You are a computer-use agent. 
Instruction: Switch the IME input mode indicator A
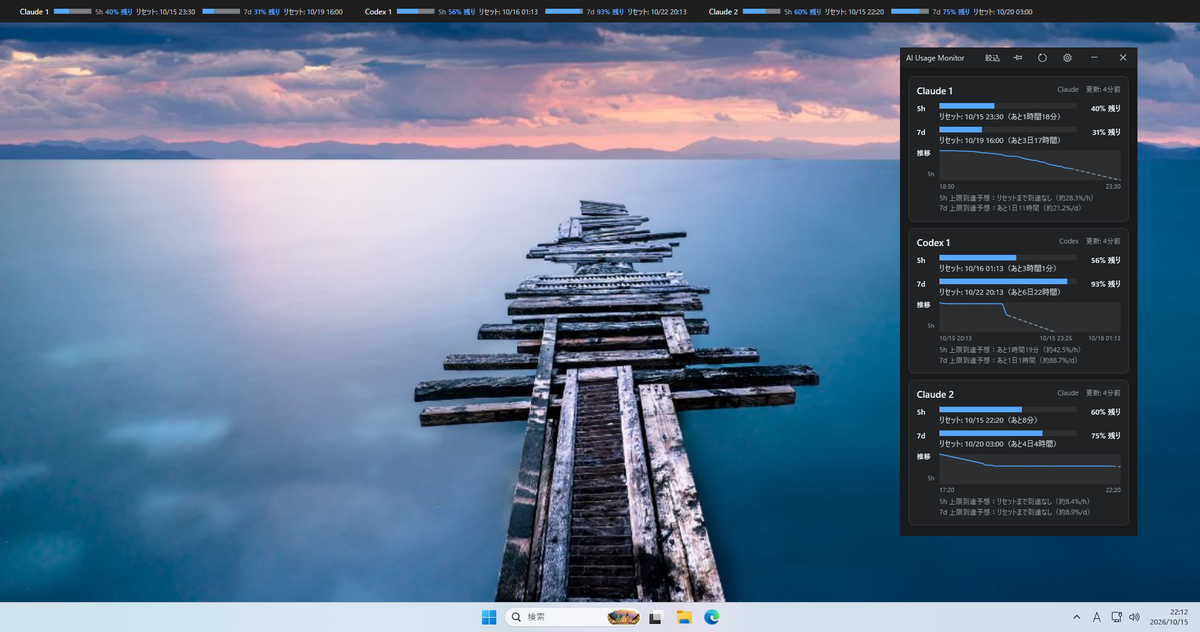(1097, 617)
